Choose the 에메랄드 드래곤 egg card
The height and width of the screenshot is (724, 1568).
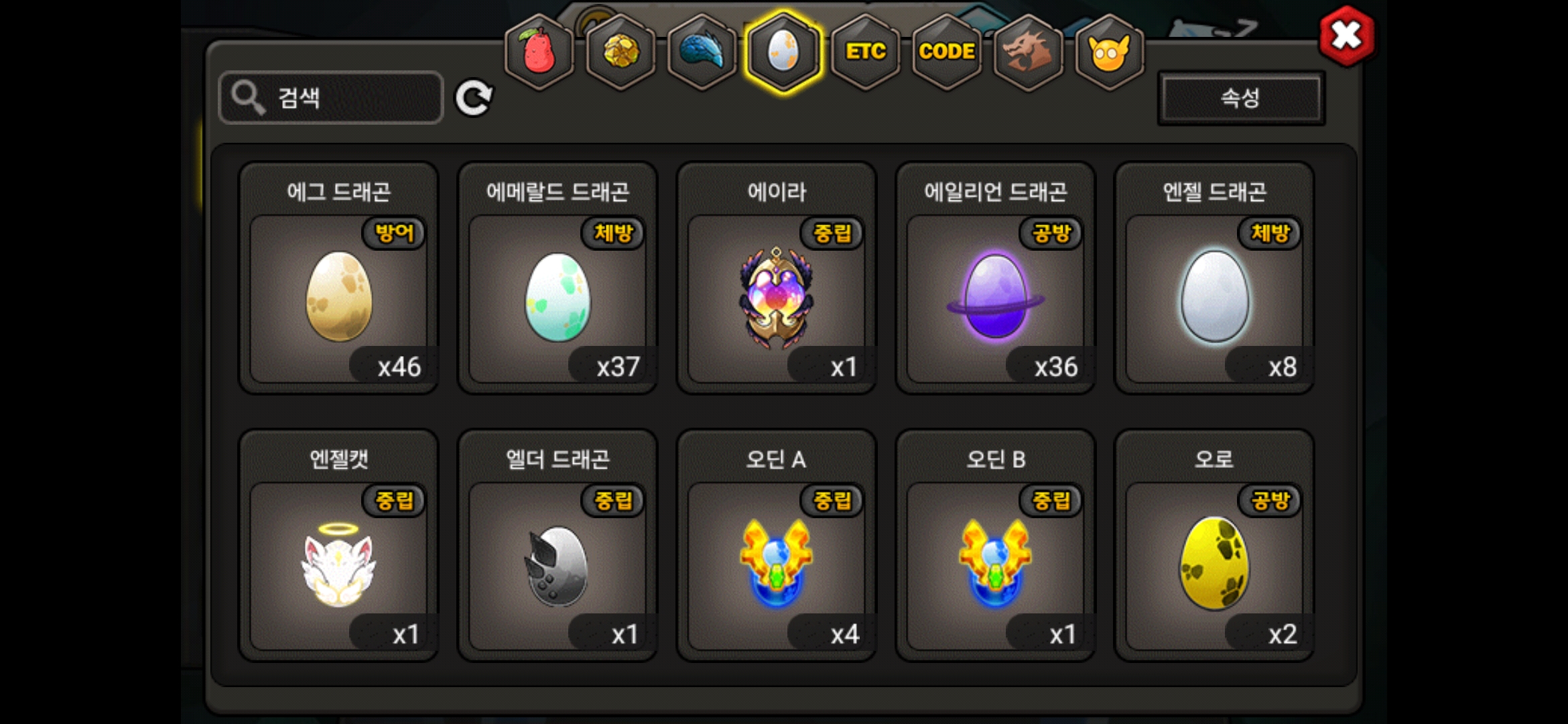coord(558,278)
